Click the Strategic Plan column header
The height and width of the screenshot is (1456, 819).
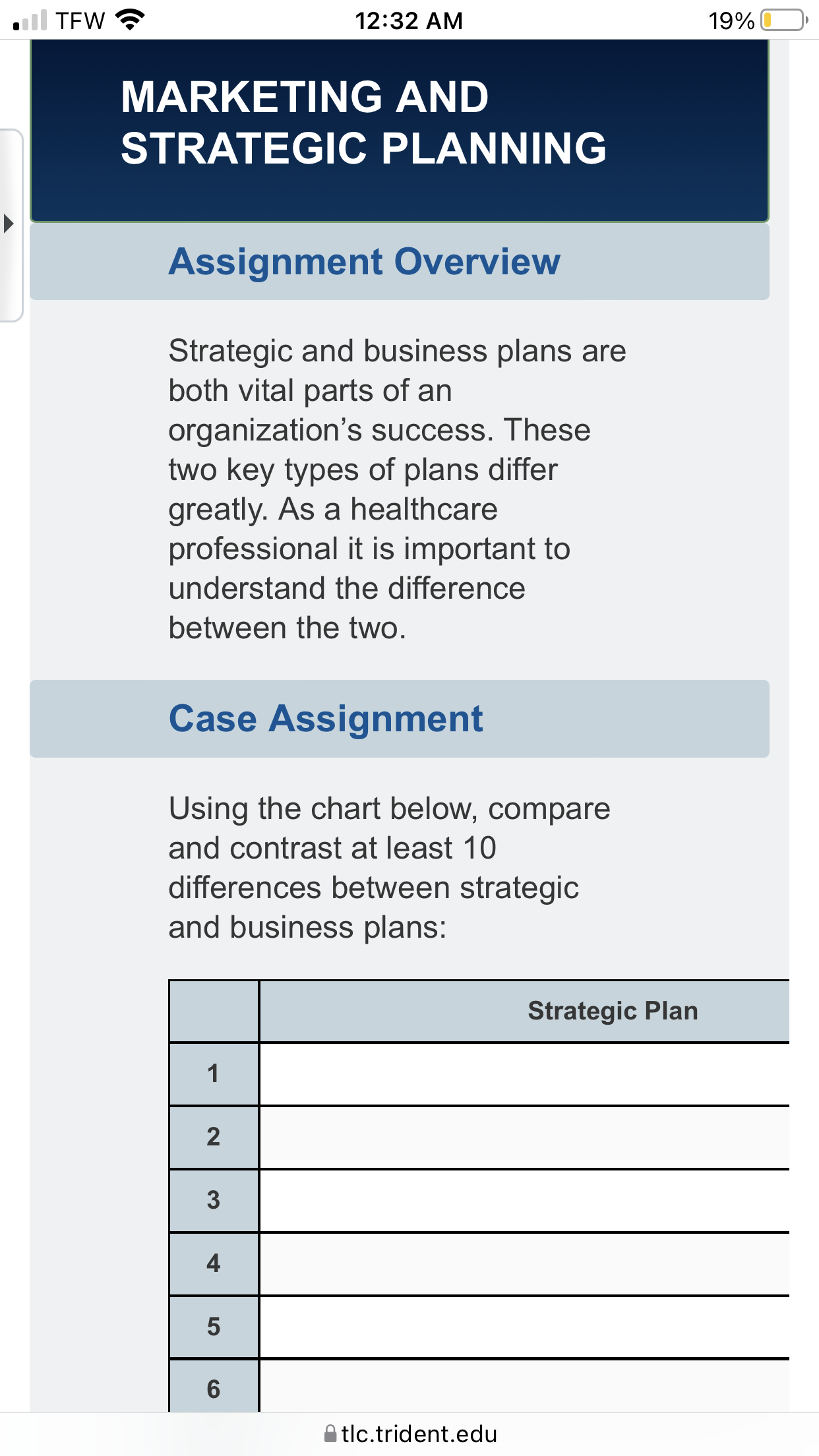coord(525,1011)
